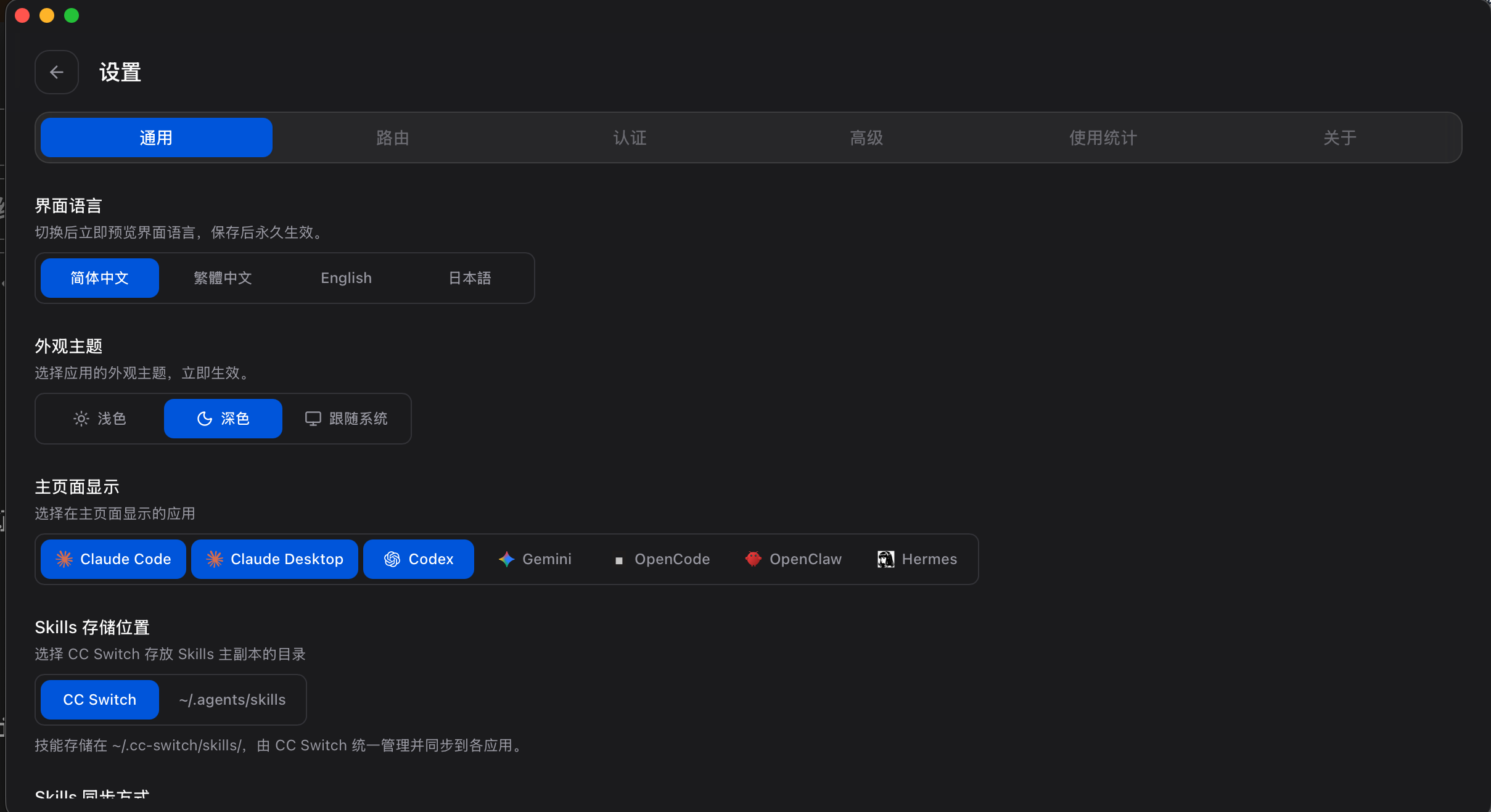The height and width of the screenshot is (812, 1491).
Task: Click the 选择 CC Switch 存放 Skills description
Action: click(x=171, y=654)
